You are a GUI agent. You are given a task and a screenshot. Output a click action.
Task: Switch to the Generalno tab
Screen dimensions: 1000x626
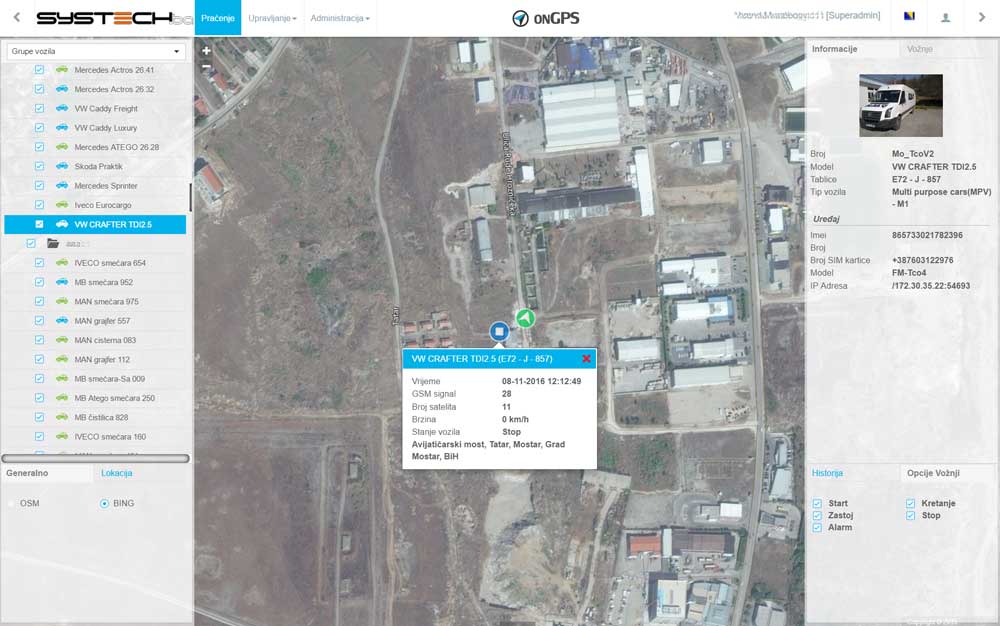pyautogui.click(x=28, y=472)
